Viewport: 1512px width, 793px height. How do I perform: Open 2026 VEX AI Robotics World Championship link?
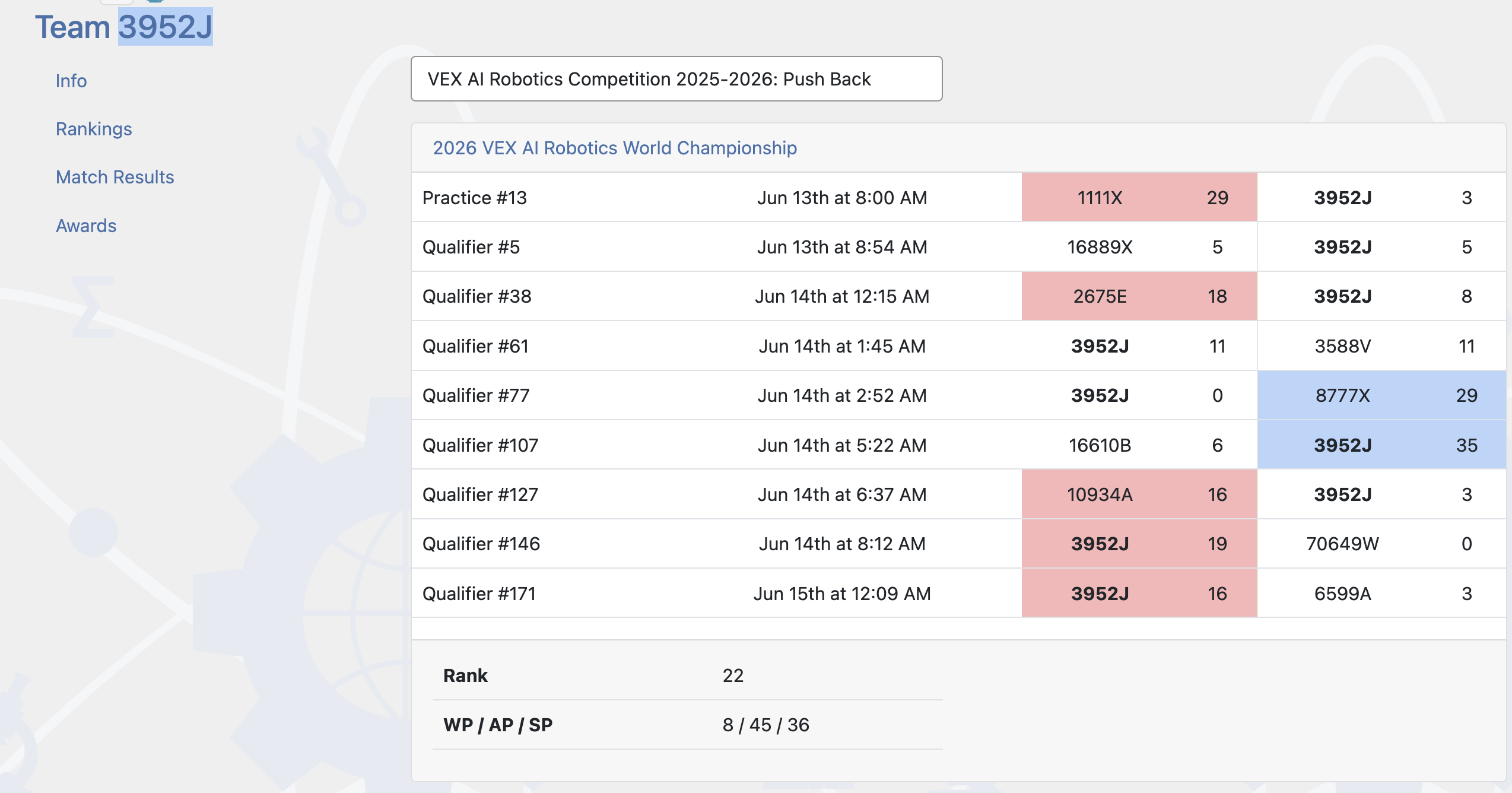pos(615,148)
